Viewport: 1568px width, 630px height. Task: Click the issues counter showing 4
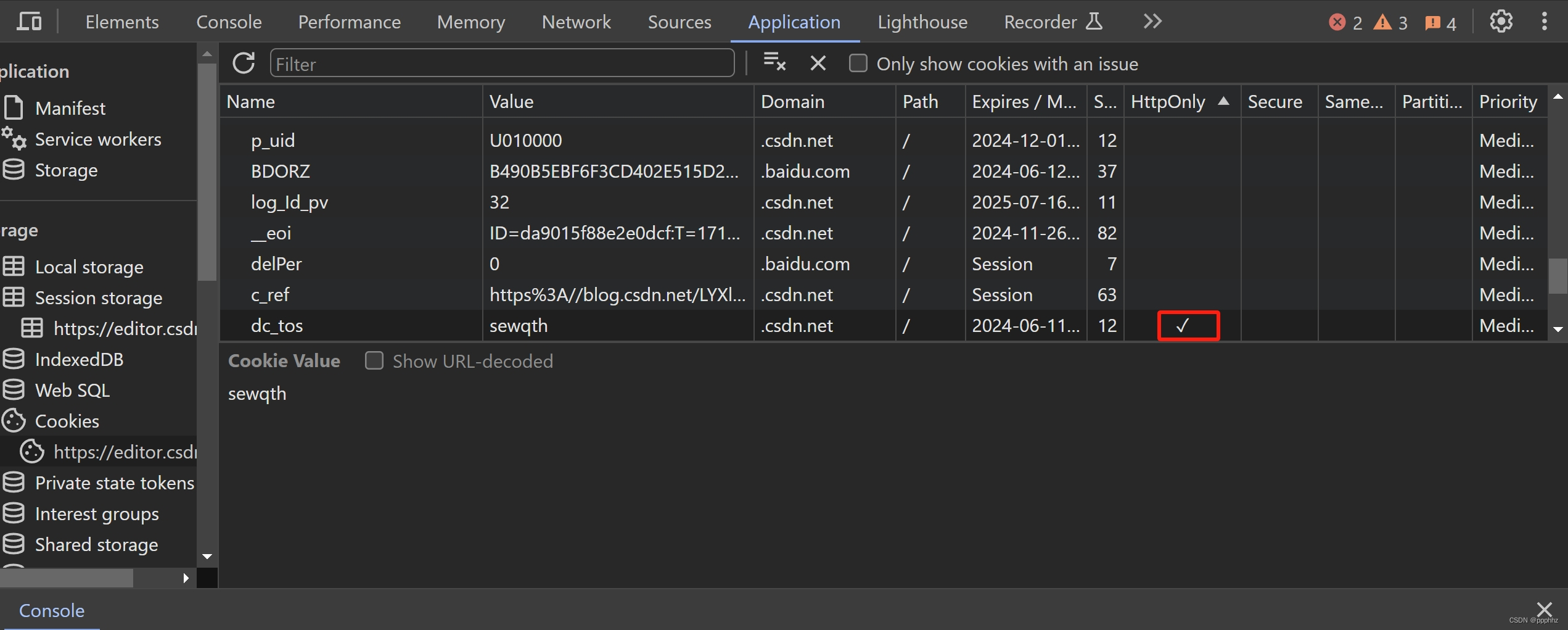(x=1440, y=23)
